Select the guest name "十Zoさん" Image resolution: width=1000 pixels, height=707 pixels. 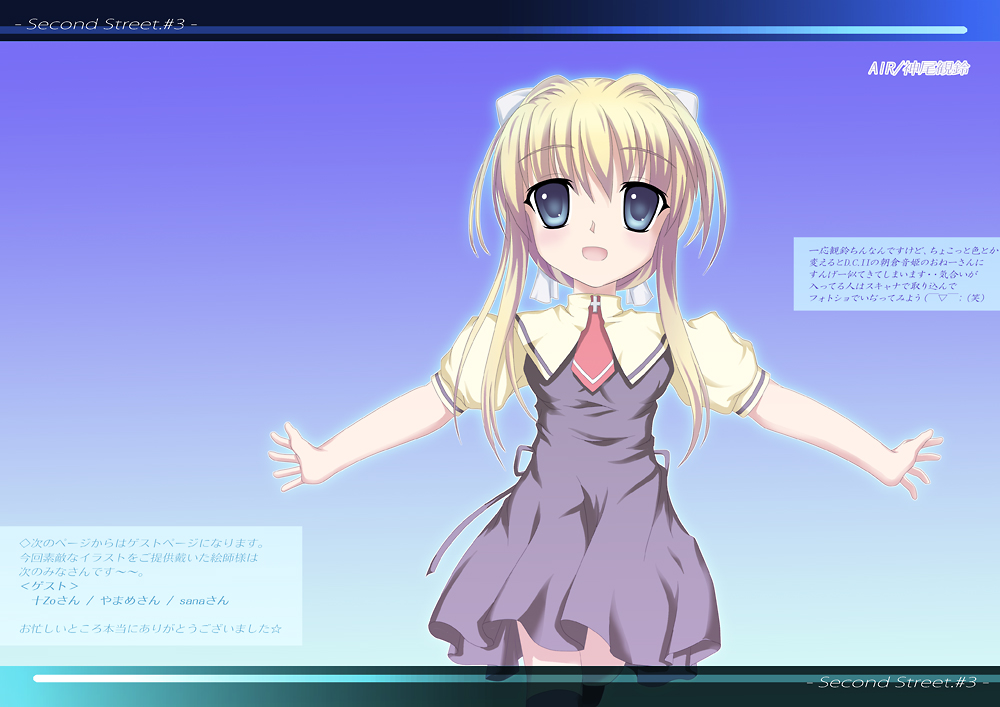coord(56,601)
